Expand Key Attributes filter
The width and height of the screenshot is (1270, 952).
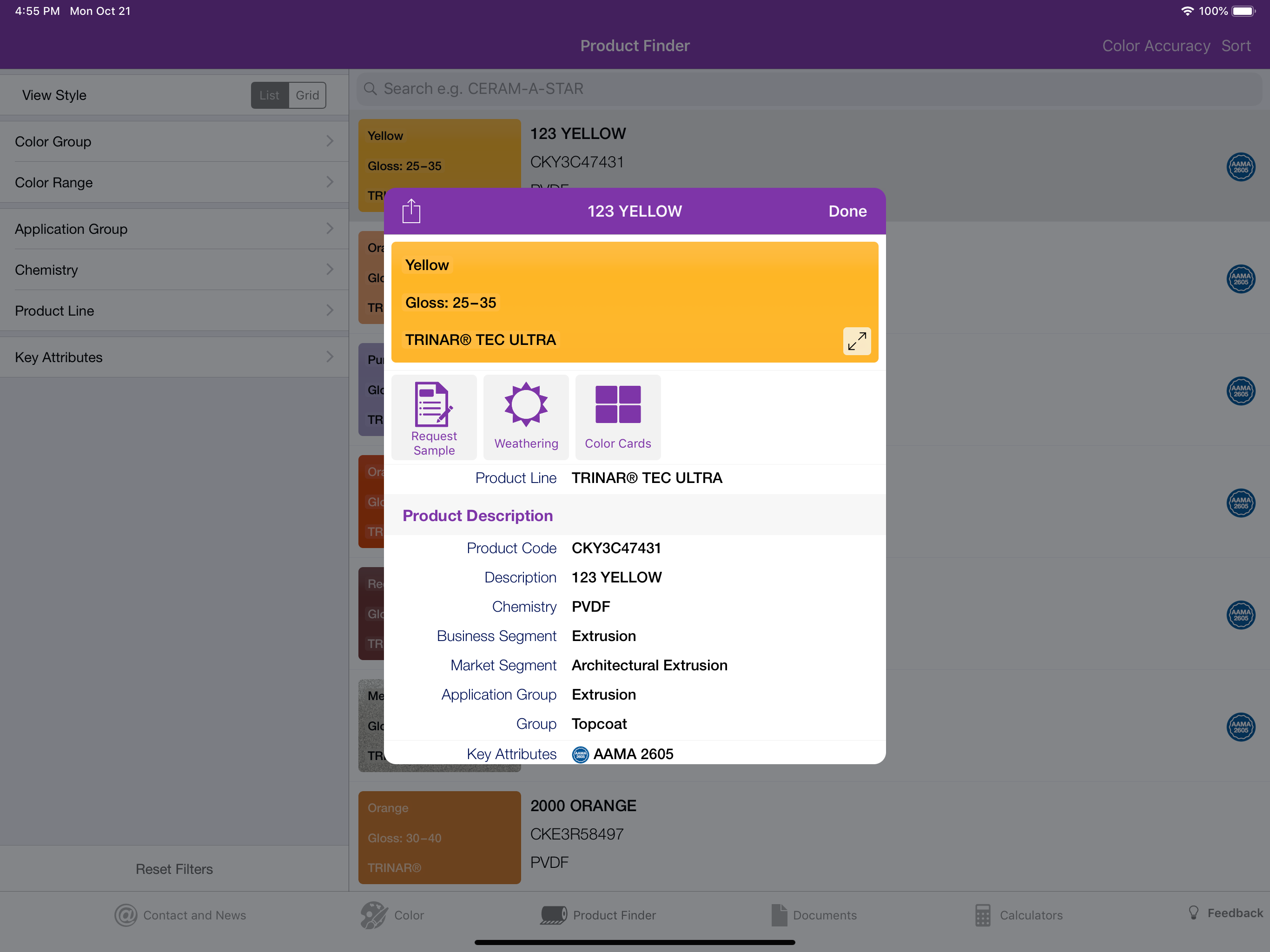[x=174, y=357]
